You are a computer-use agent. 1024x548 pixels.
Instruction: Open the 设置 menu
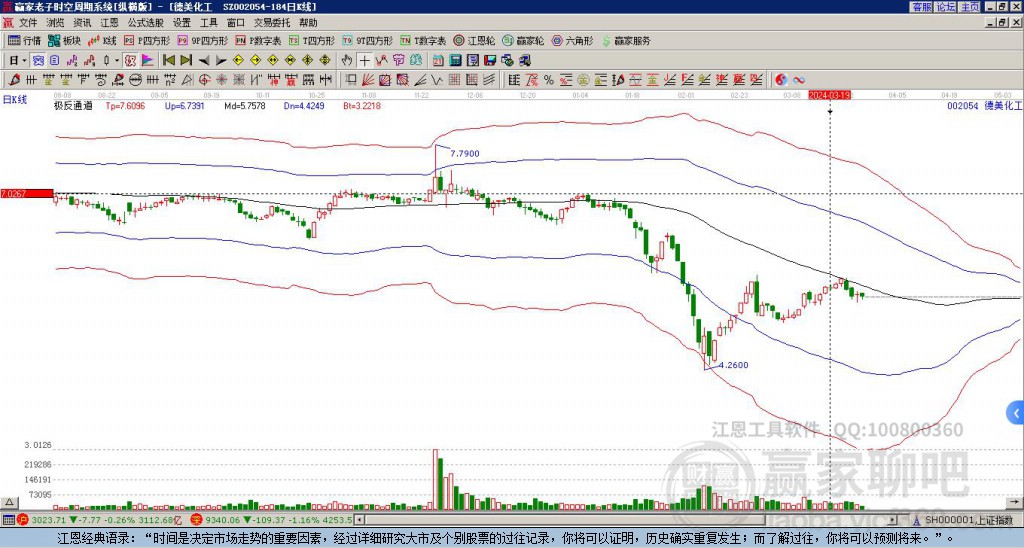[182, 23]
